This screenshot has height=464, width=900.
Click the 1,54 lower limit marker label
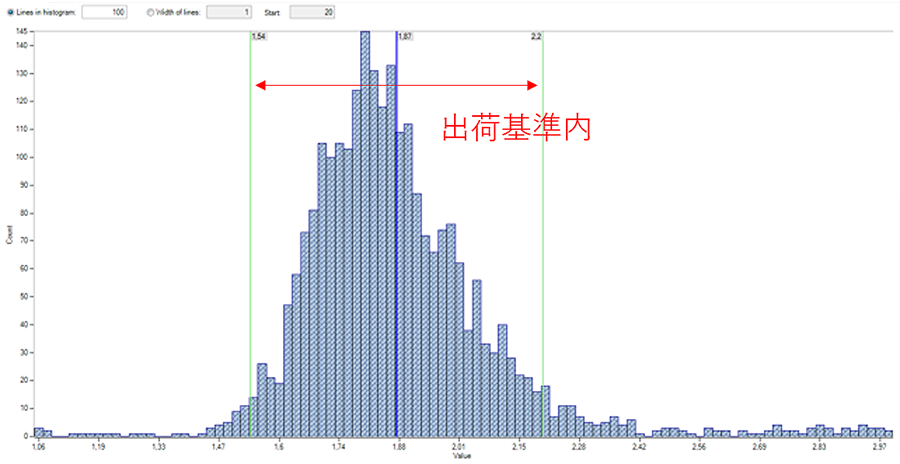click(259, 36)
